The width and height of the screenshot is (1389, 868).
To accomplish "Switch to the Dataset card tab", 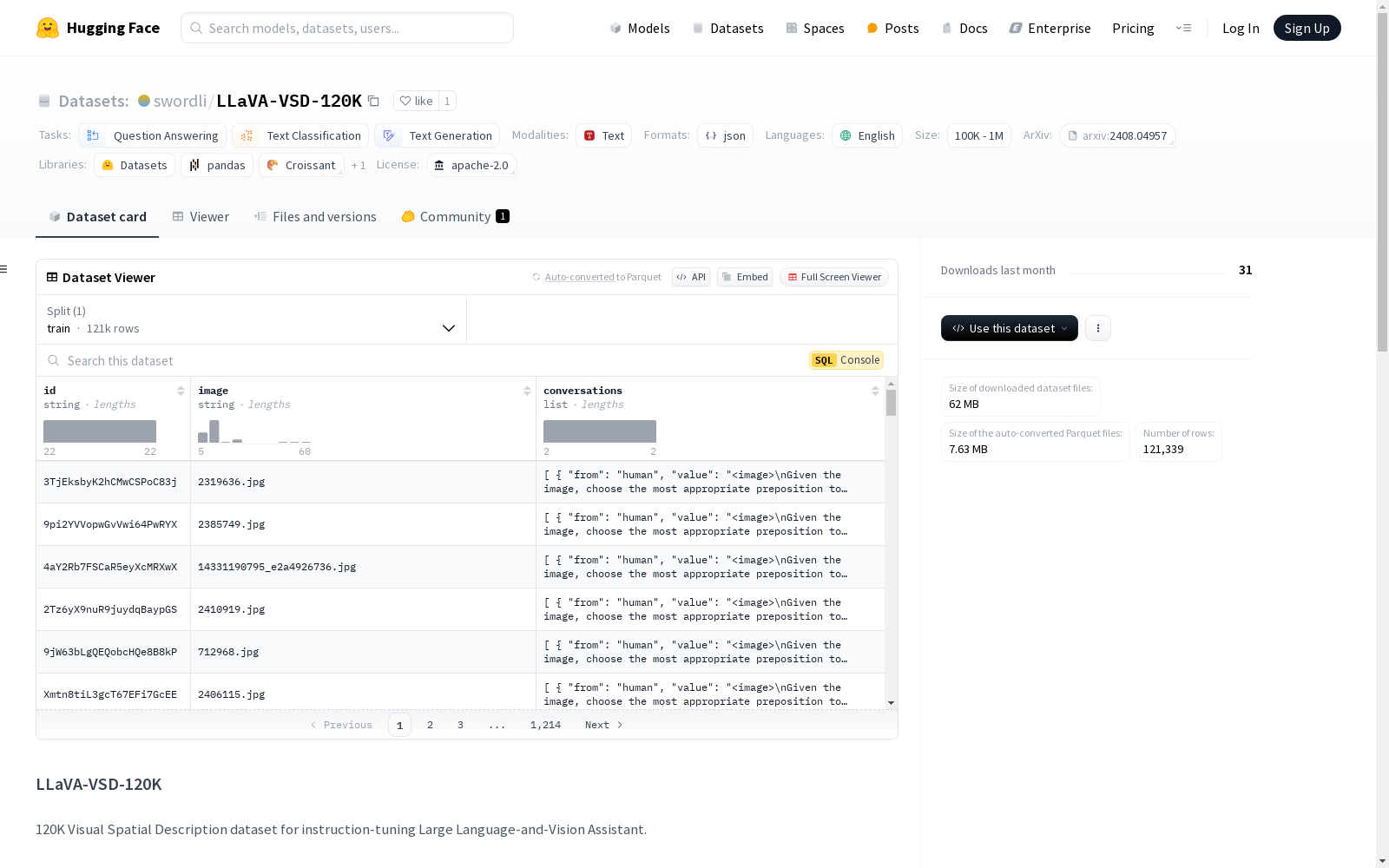I will pos(97,217).
